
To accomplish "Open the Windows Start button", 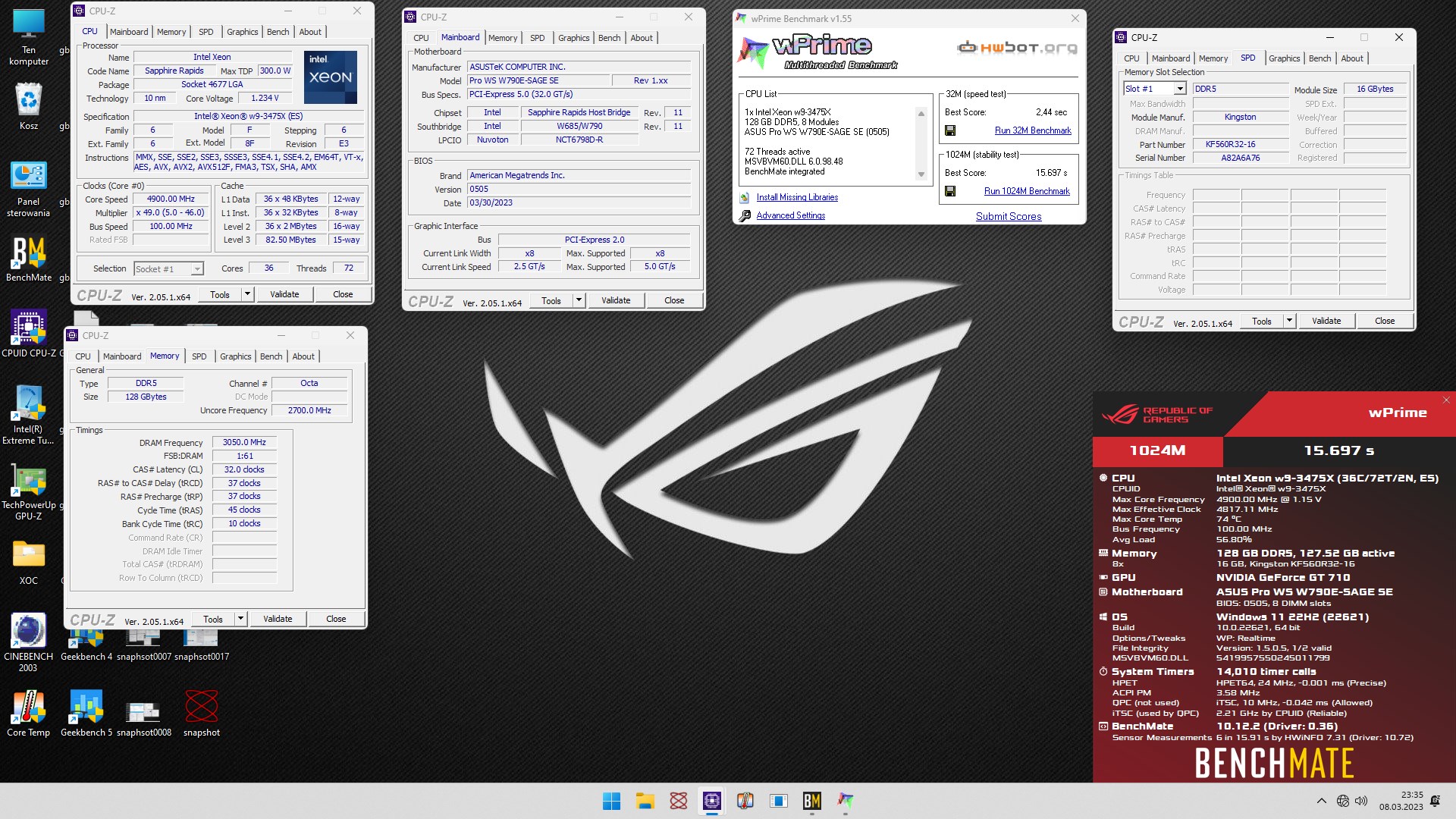I will [x=611, y=801].
